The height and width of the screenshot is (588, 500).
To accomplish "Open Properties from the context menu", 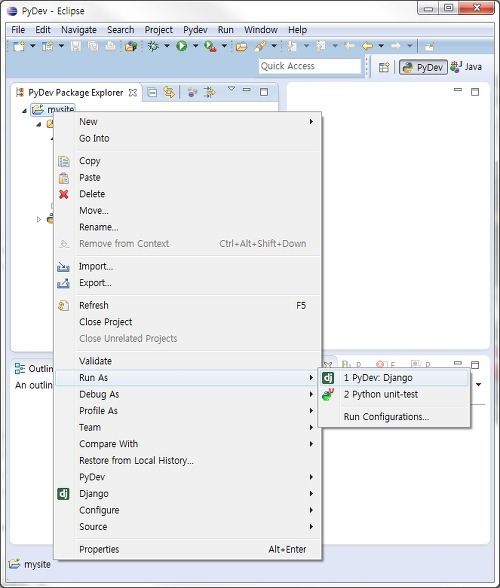I will 188,549.
